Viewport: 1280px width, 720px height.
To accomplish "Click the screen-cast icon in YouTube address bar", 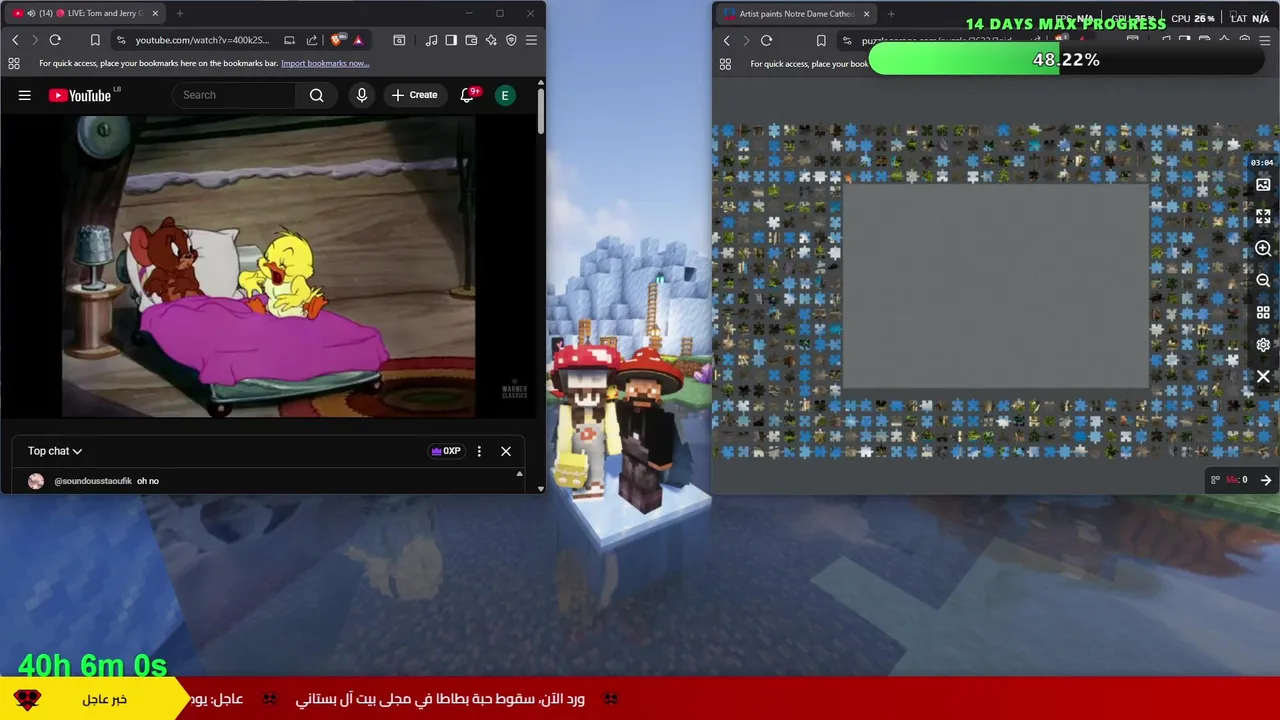I will [289, 40].
